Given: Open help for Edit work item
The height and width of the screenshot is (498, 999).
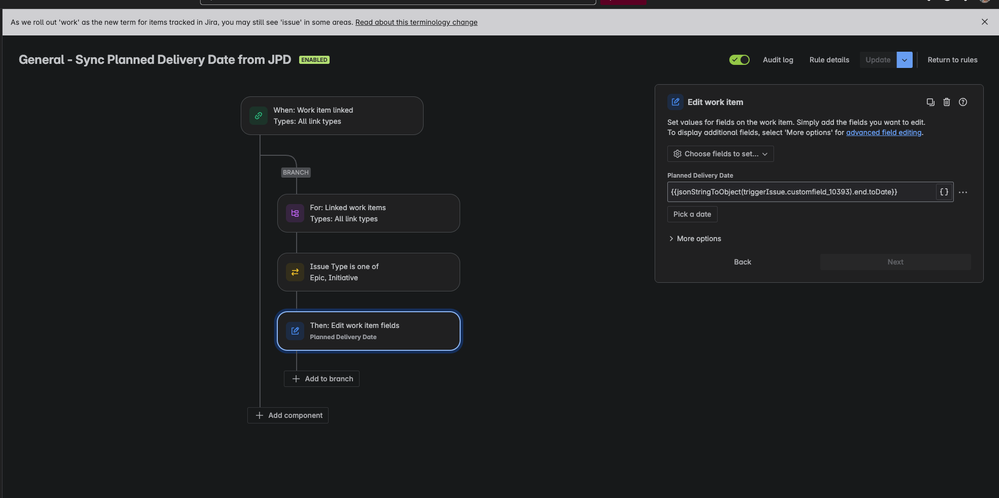Looking at the screenshot, I should [x=963, y=102].
